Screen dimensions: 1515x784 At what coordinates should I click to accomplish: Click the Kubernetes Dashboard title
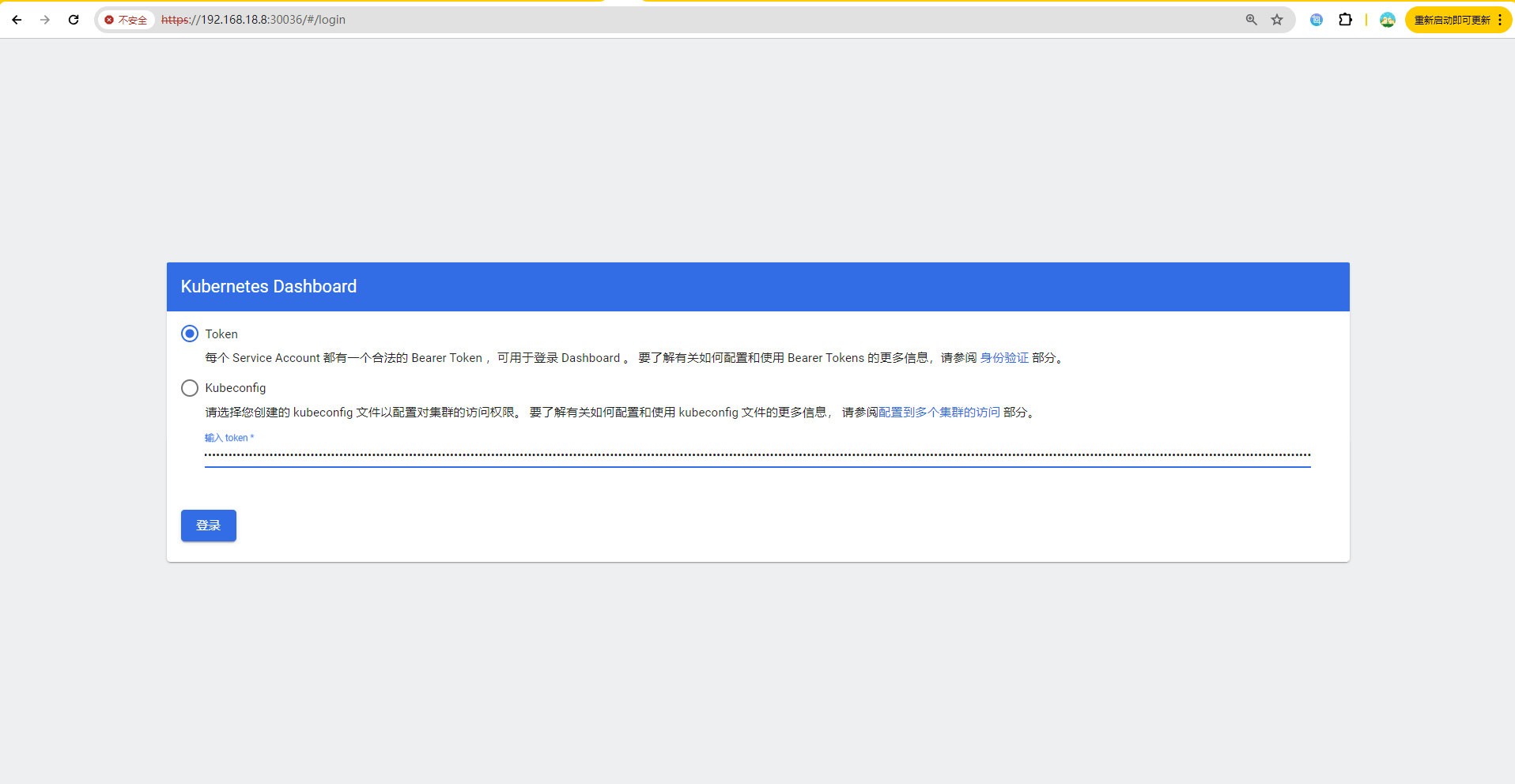click(269, 287)
